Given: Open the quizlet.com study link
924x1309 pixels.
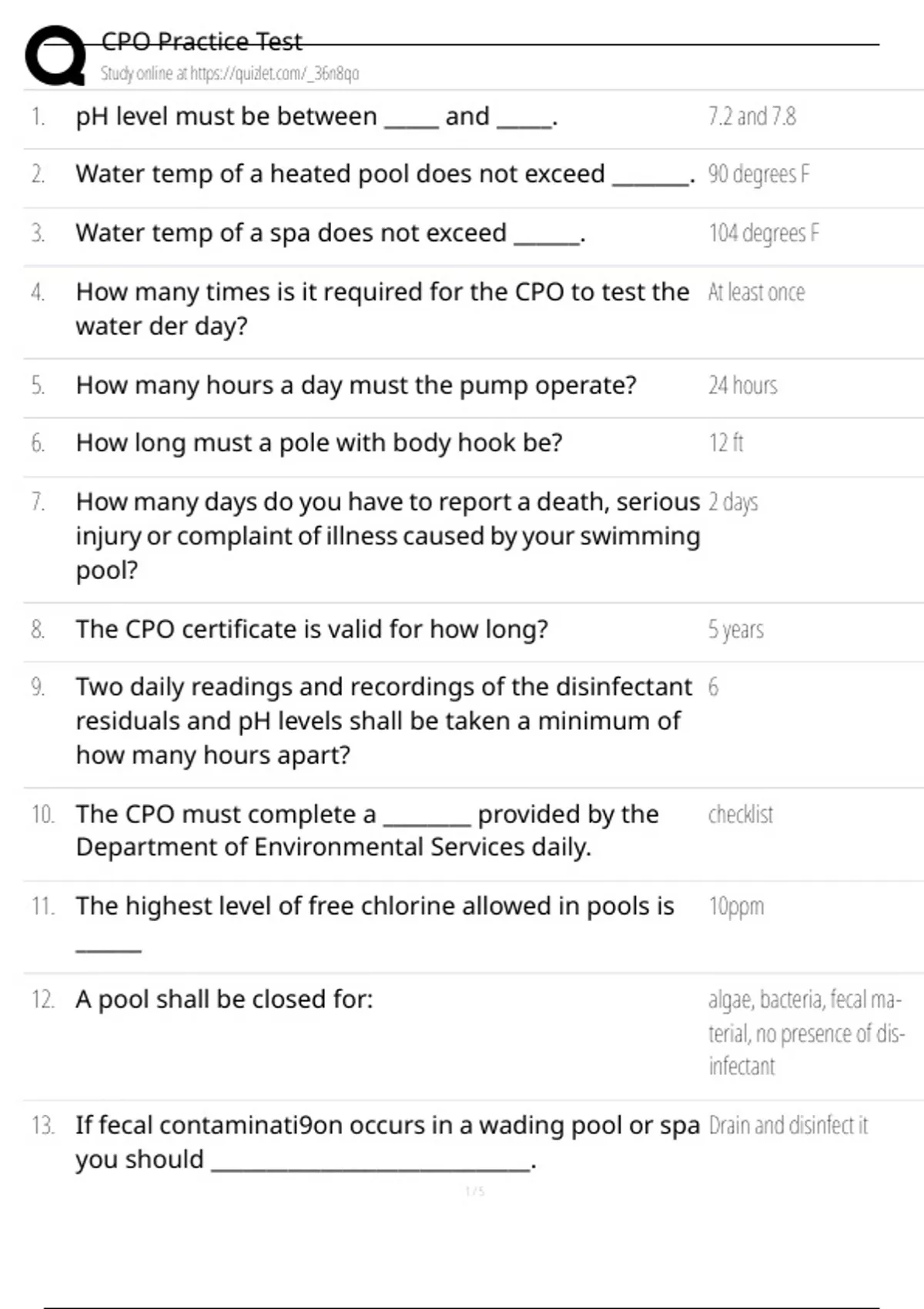Looking at the screenshot, I should [x=229, y=73].
